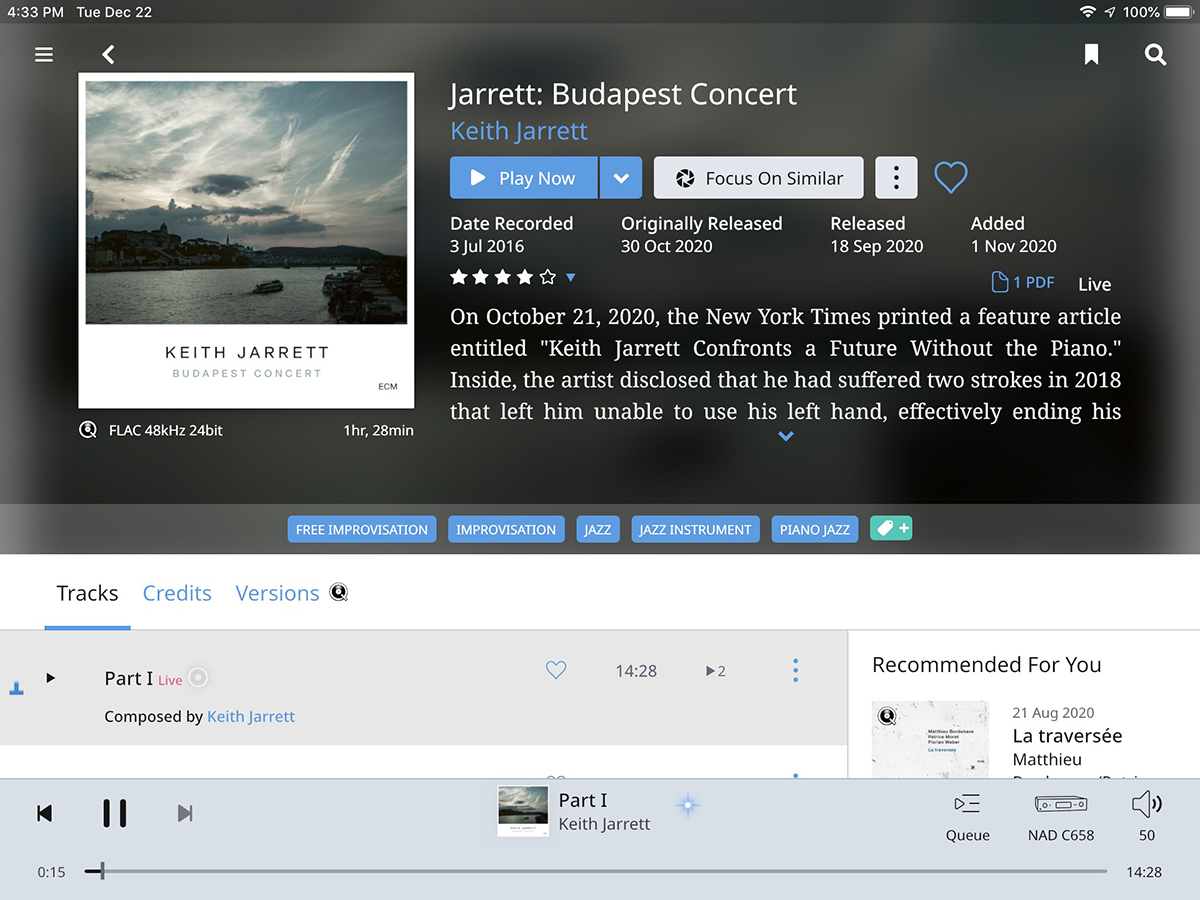Click the four-star album rating

point(503,277)
